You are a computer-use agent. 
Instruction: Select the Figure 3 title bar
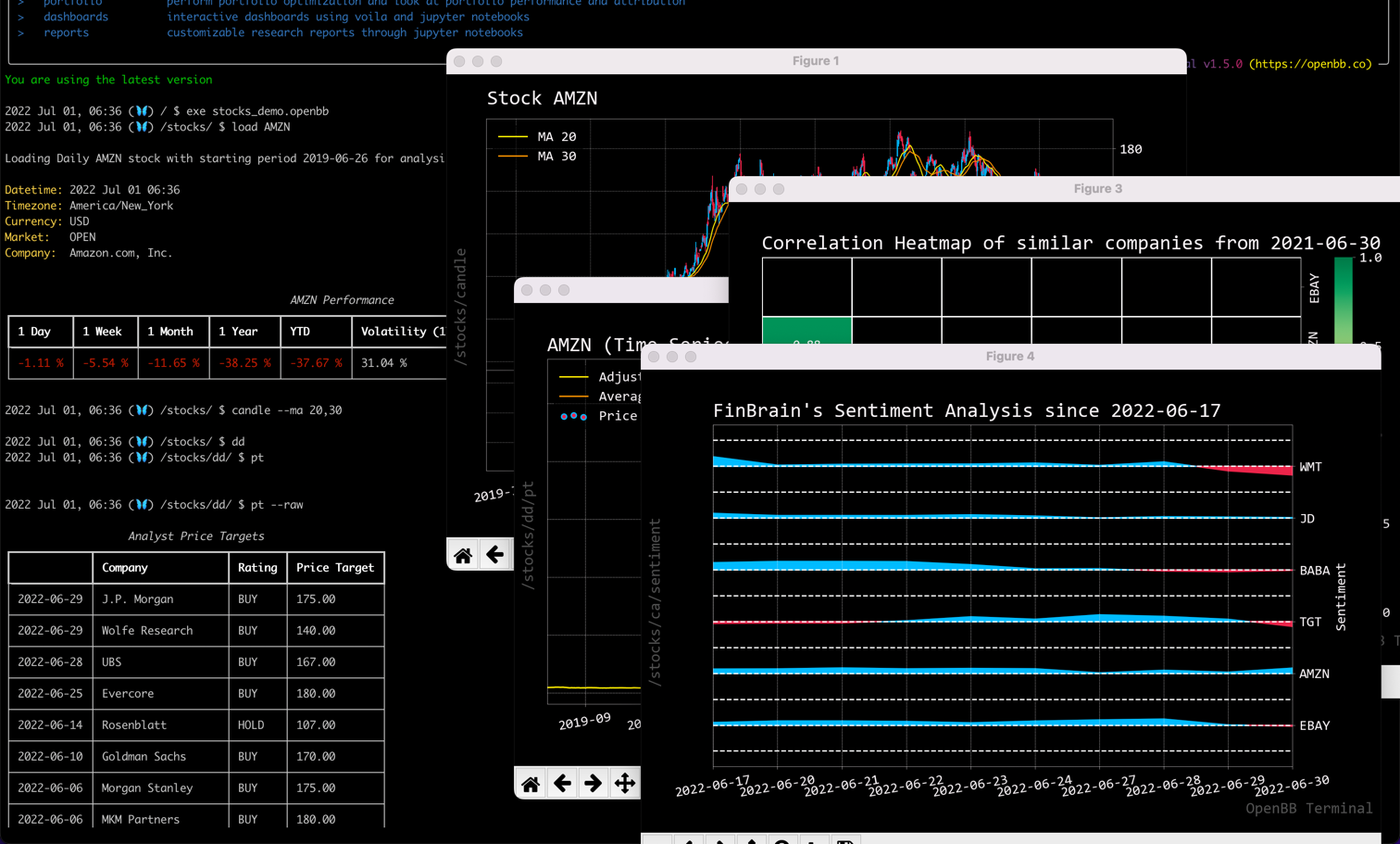(x=1065, y=189)
